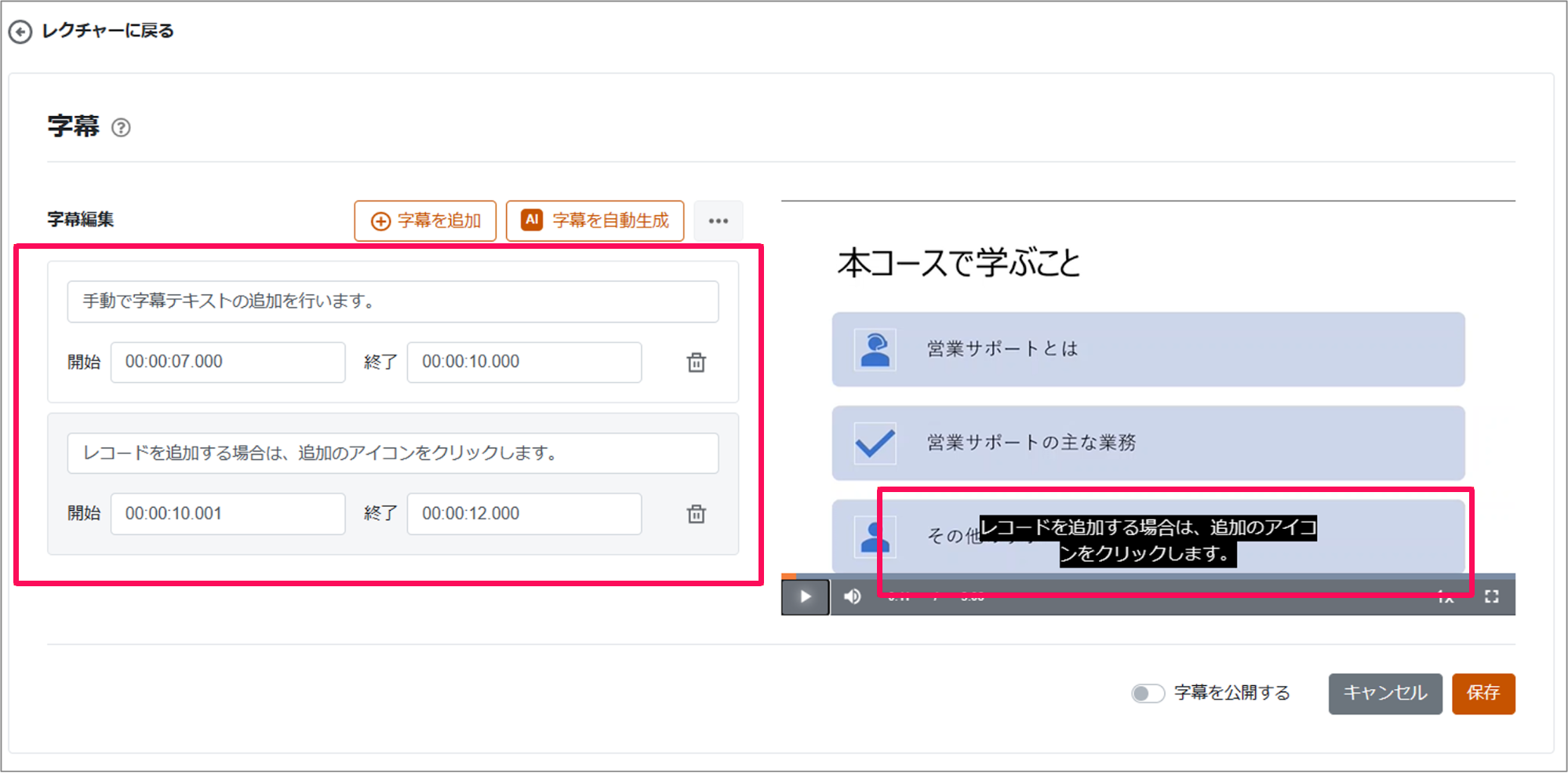Viewport: 1568px width, 773px height.
Task: Click the 字幕を自動生成 AI button
Action: pyautogui.click(x=595, y=221)
